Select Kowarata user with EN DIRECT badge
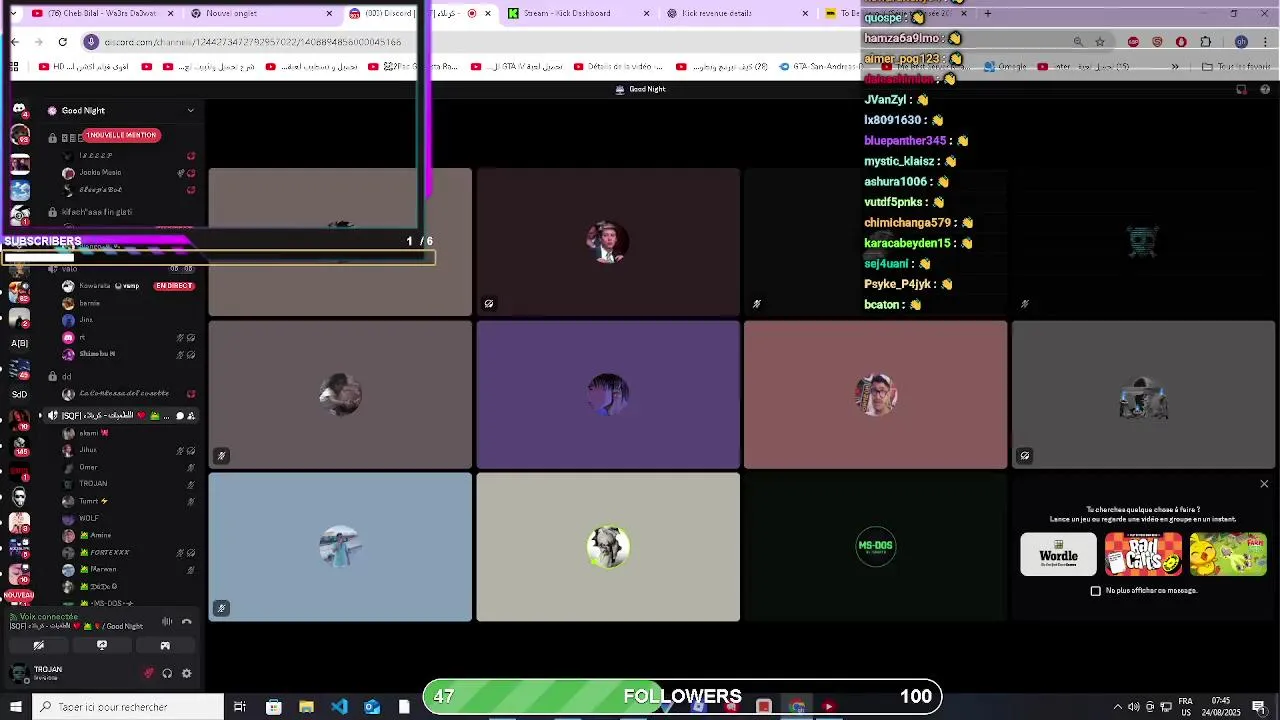 (128, 286)
